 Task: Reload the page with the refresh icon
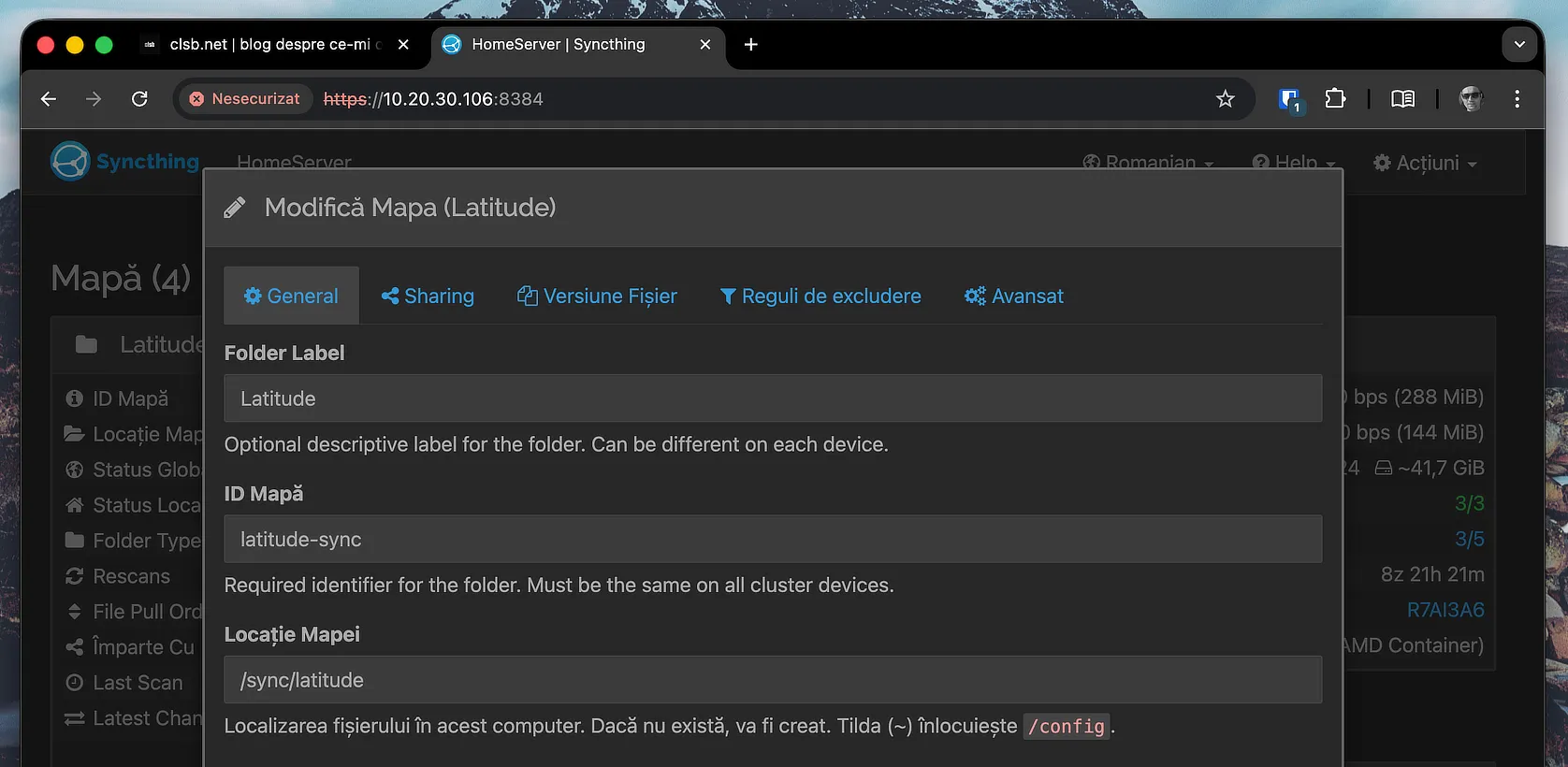coord(139,99)
